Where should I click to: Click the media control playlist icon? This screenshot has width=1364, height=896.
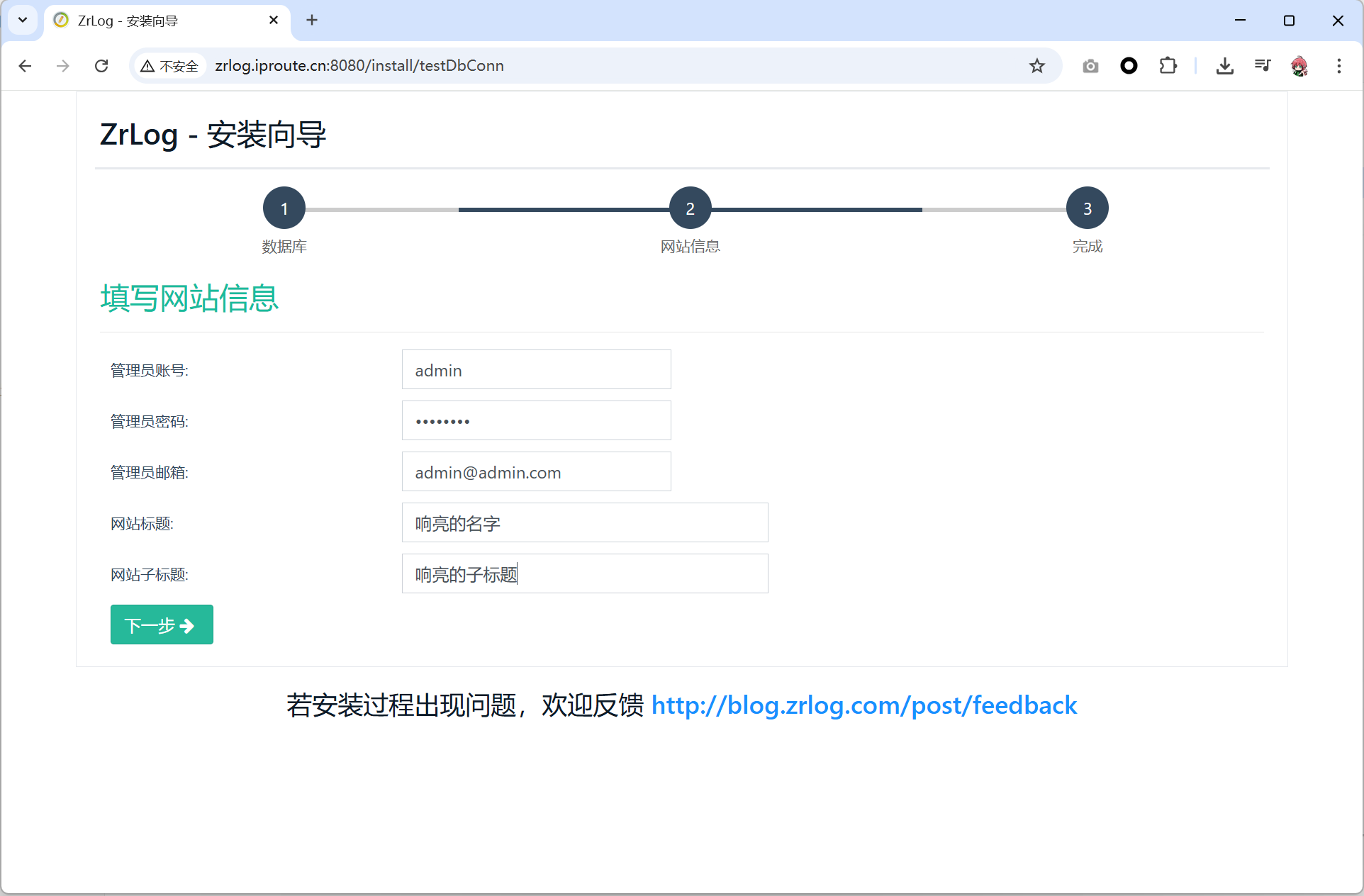tap(1263, 66)
